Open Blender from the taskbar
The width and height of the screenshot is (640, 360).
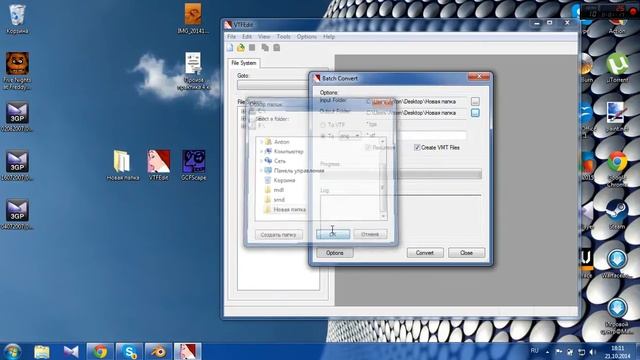pos(158,351)
